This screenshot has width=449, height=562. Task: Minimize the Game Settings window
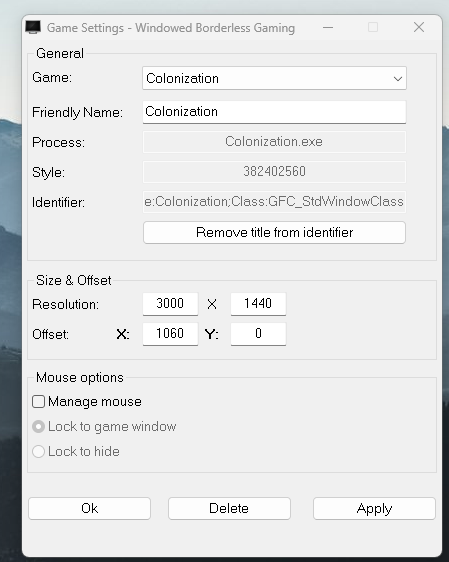pos(328,27)
